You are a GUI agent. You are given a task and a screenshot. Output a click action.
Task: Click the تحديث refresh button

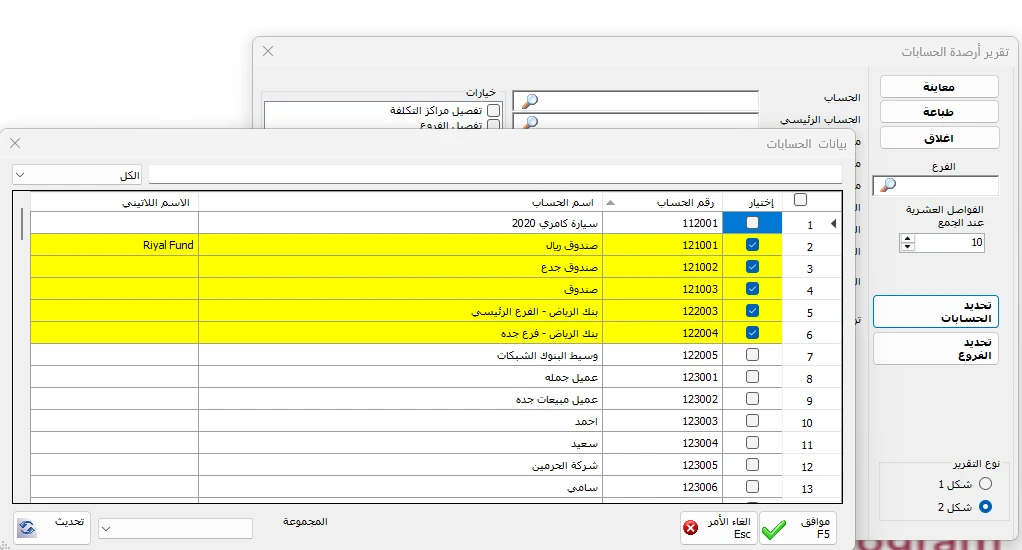point(52,528)
